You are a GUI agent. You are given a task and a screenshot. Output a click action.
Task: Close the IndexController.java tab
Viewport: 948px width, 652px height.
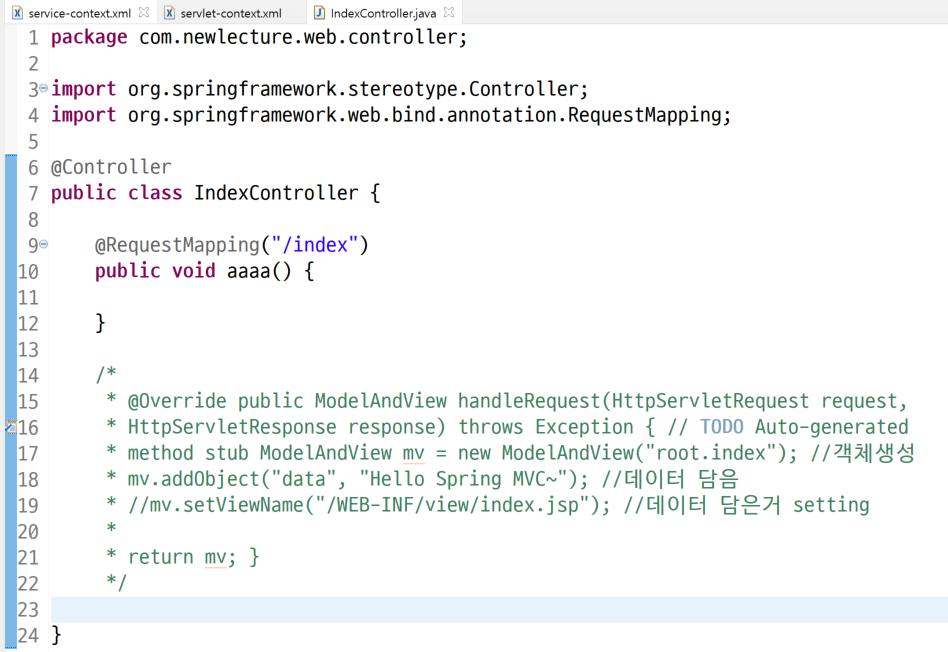tap(449, 12)
